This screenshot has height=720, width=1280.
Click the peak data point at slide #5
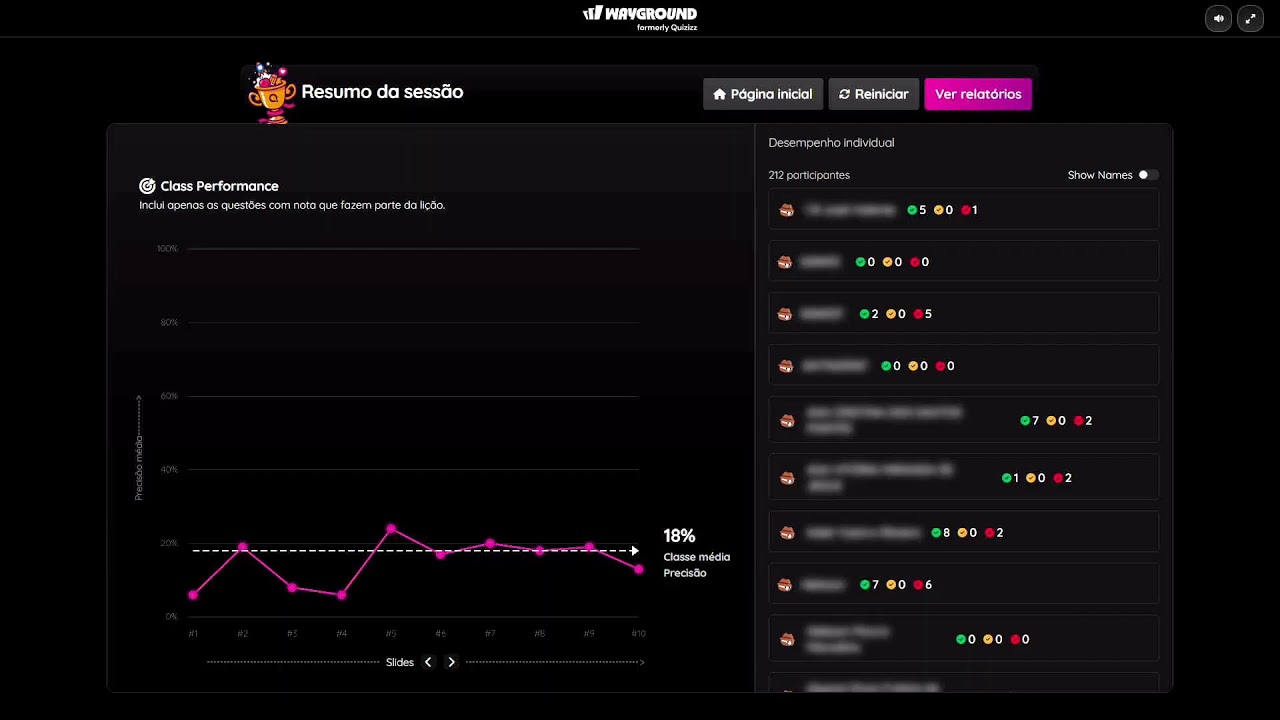coord(391,528)
